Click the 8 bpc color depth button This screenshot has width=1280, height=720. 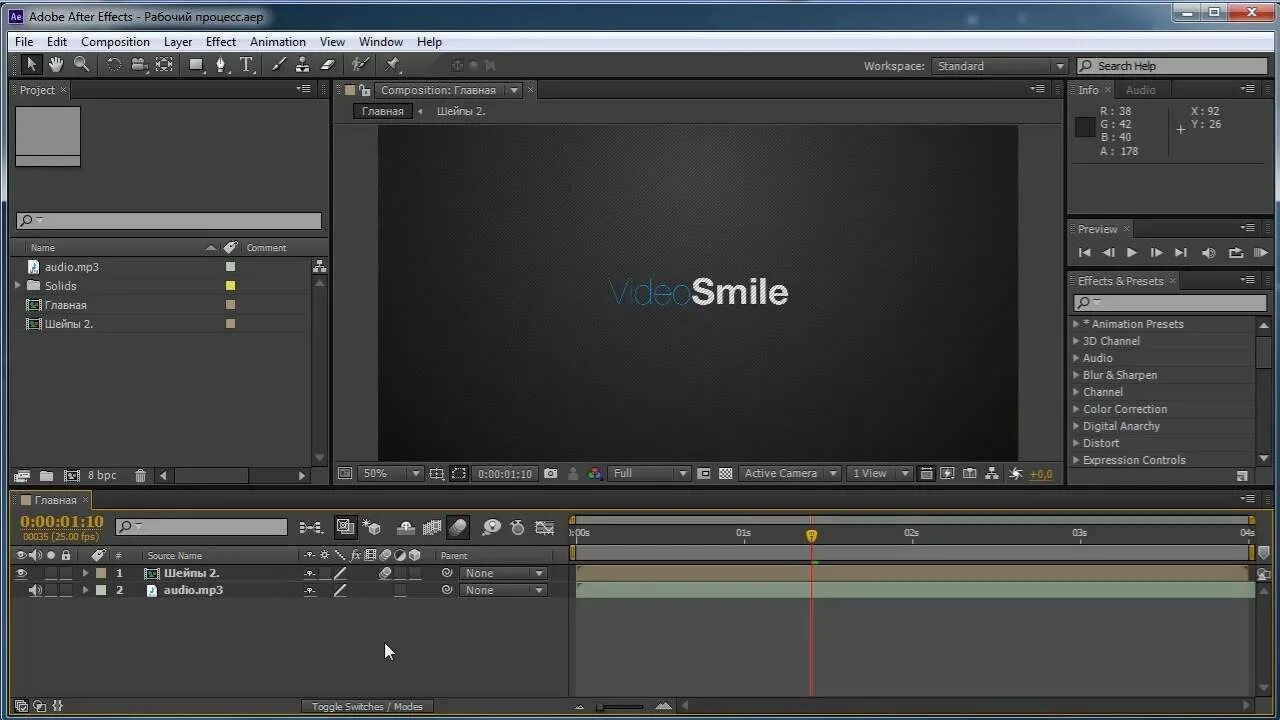[102, 476]
